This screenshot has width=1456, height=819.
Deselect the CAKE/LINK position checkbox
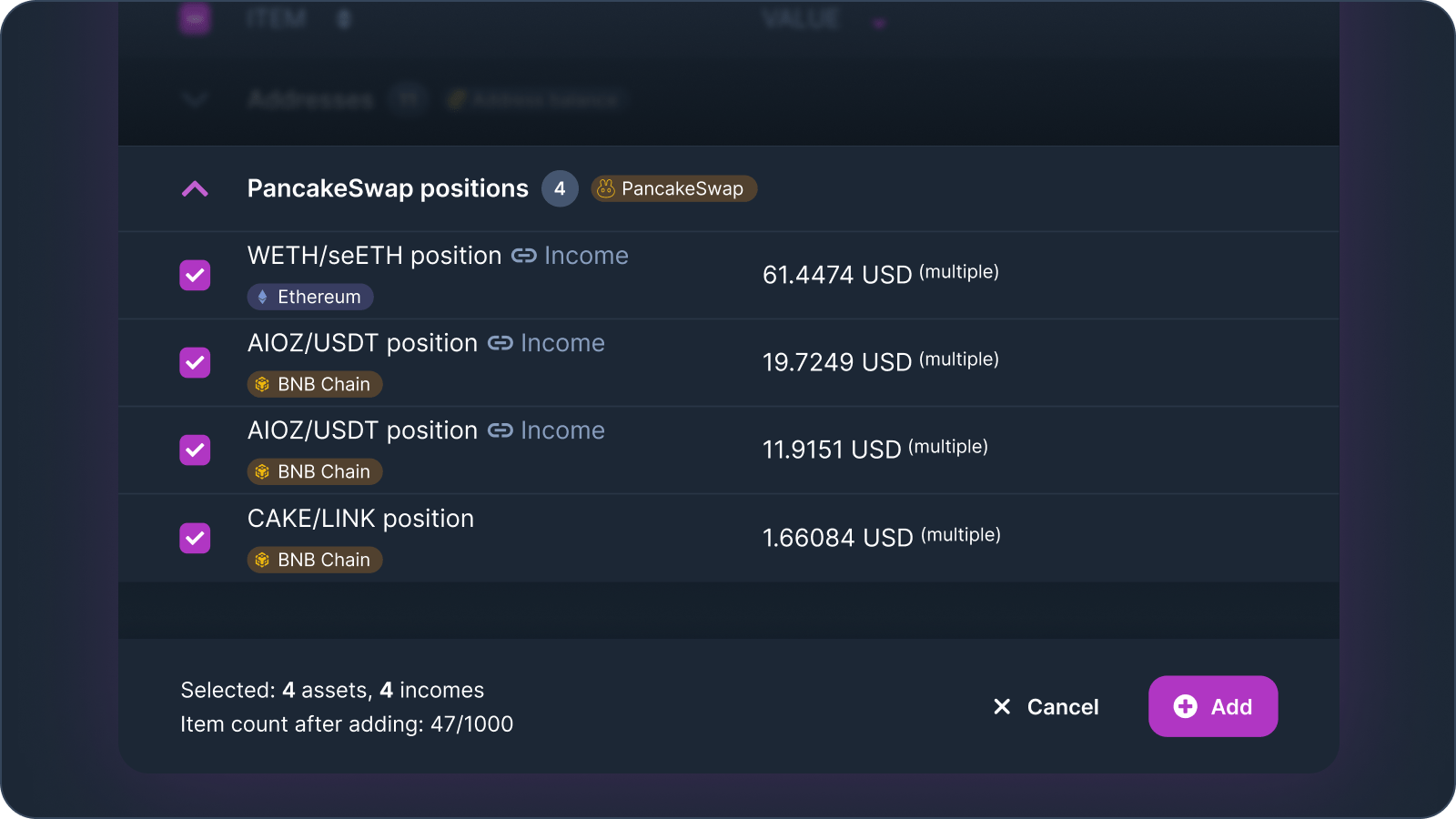pos(195,538)
